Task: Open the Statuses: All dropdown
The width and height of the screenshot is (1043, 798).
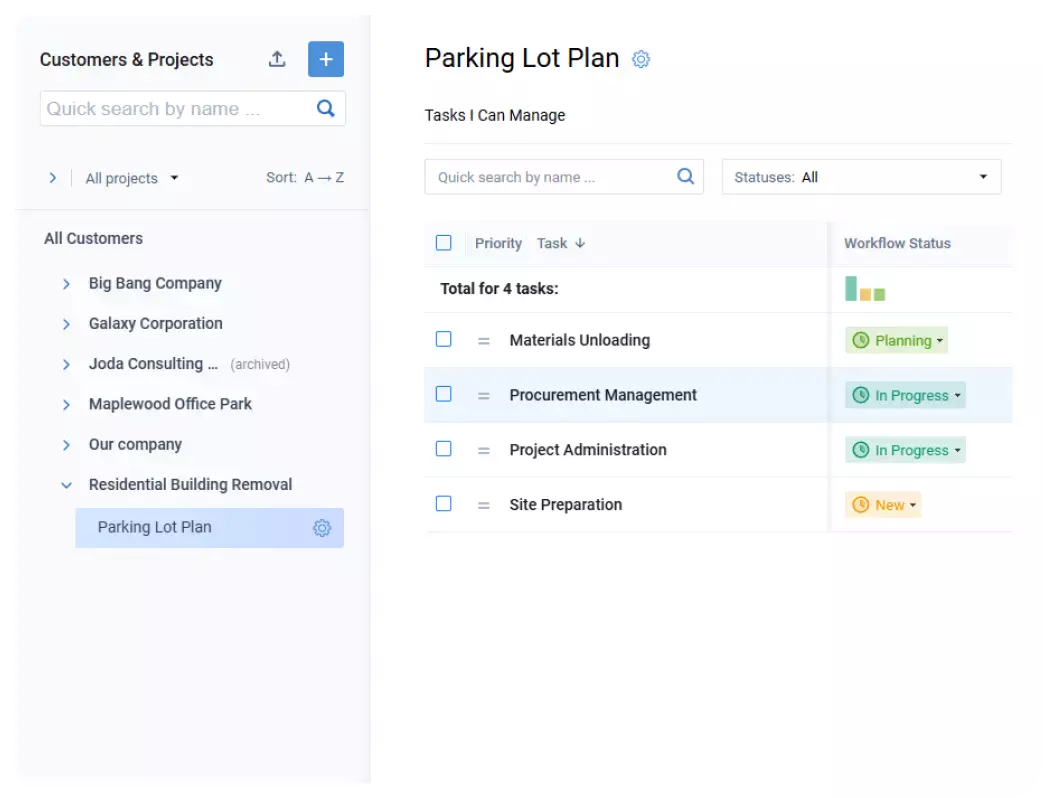Action: [862, 176]
